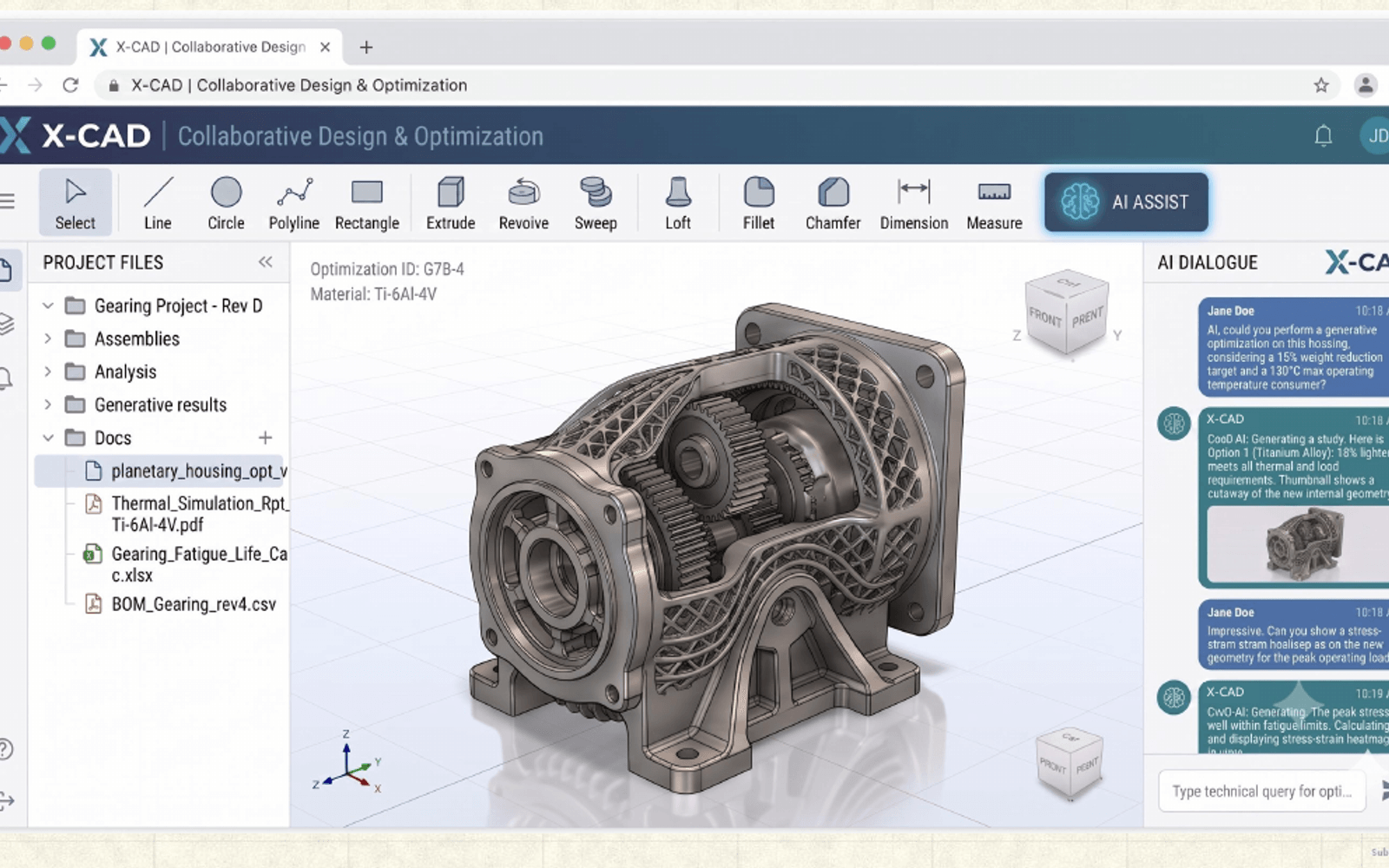Viewport: 1389px width, 868px height.
Task: Pick the Circle sketch tool
Action: pos(226,202)
